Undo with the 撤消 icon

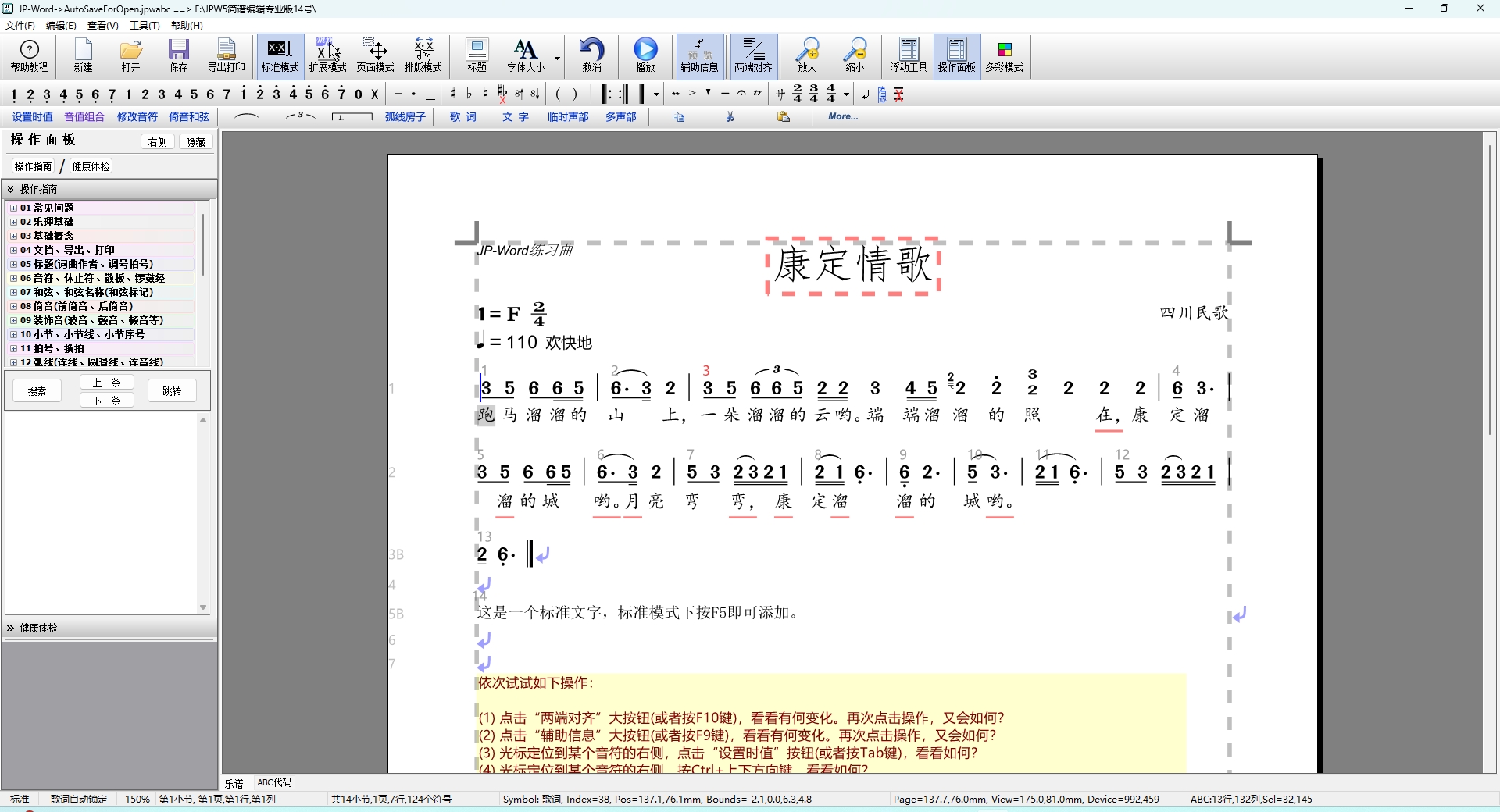[x=591, y=56]
